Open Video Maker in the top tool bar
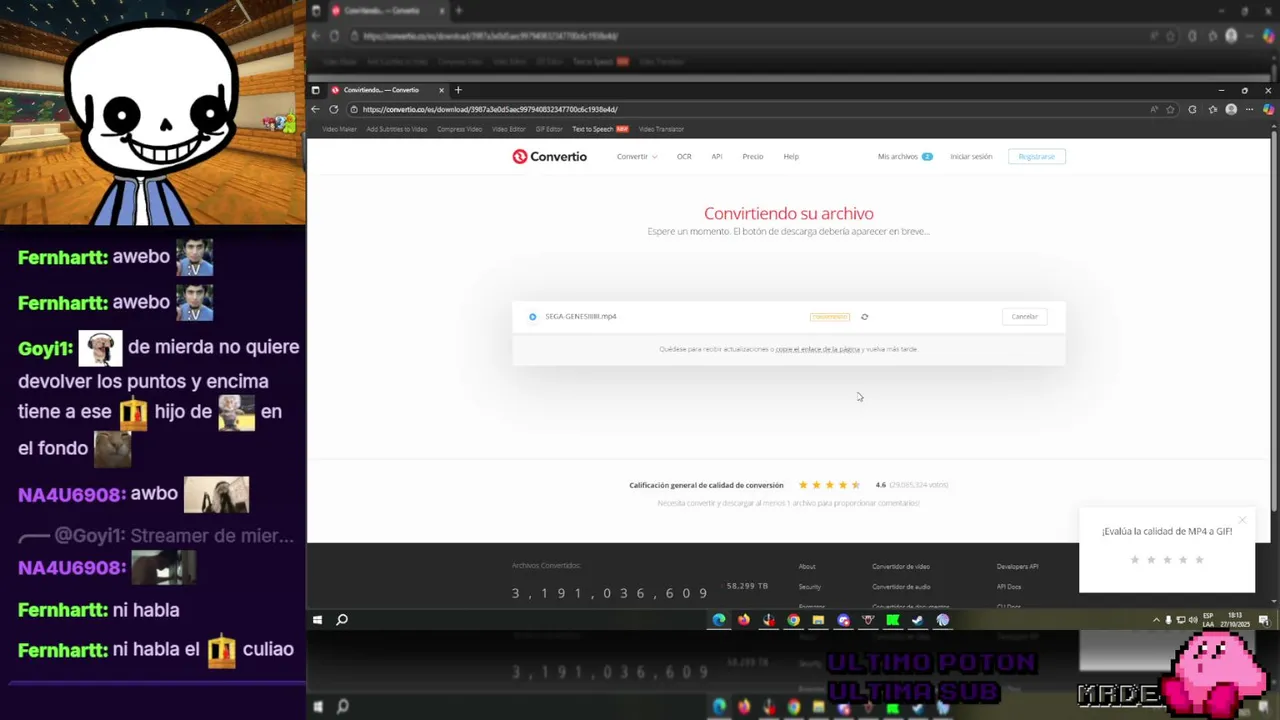This screenshot has width=1280, height=720. (x=339, y=129)
